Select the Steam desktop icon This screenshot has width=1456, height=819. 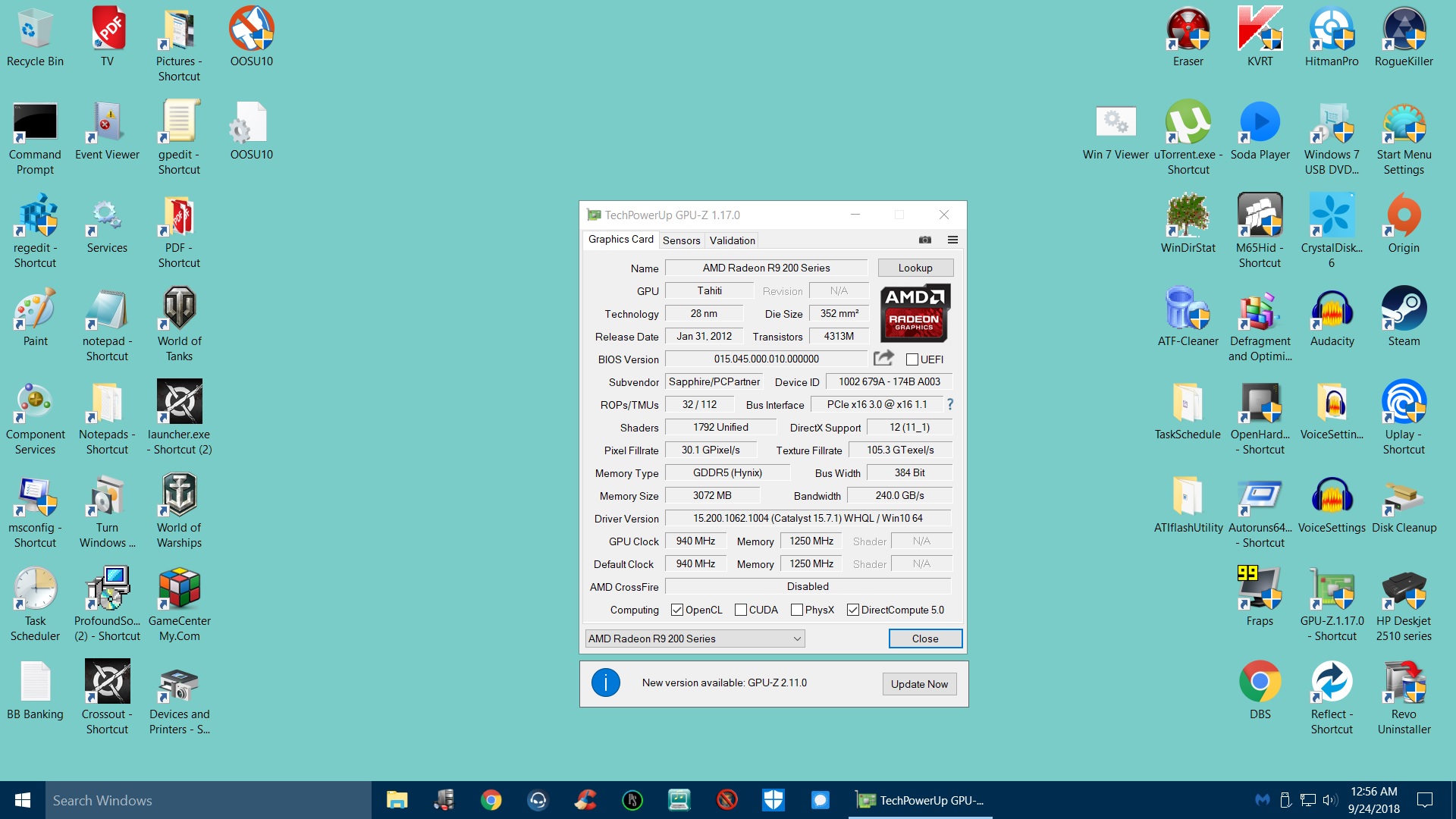click(1404, 317)
